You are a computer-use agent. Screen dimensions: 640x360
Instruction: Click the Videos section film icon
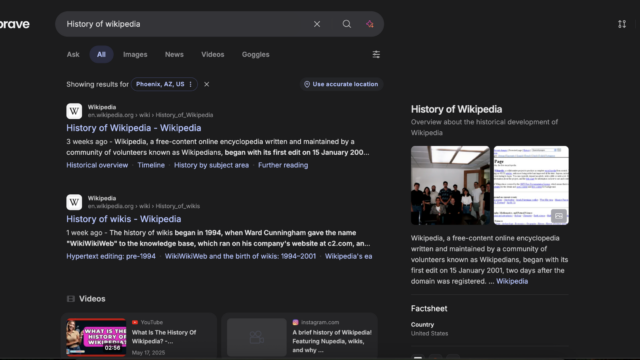pos(71,299)
